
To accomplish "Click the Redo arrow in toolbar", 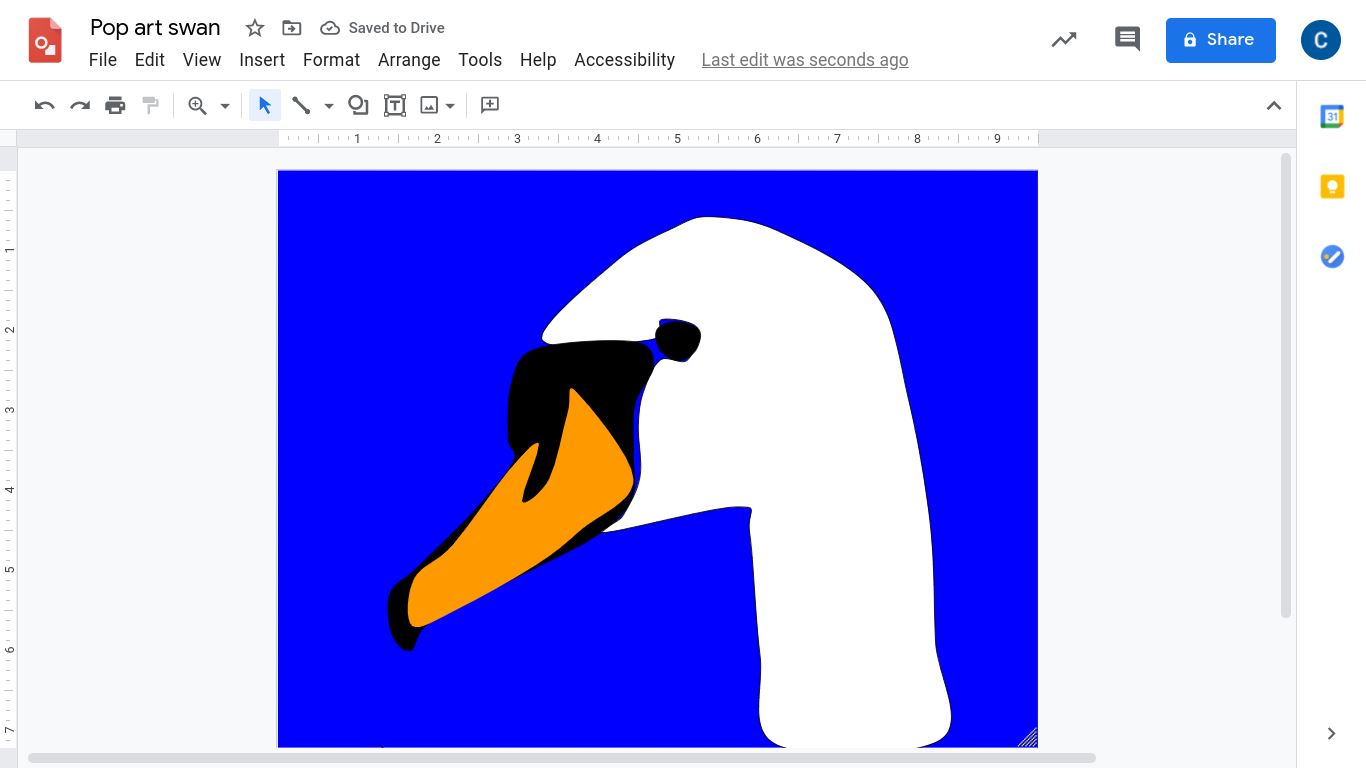I will pos(80,105).
